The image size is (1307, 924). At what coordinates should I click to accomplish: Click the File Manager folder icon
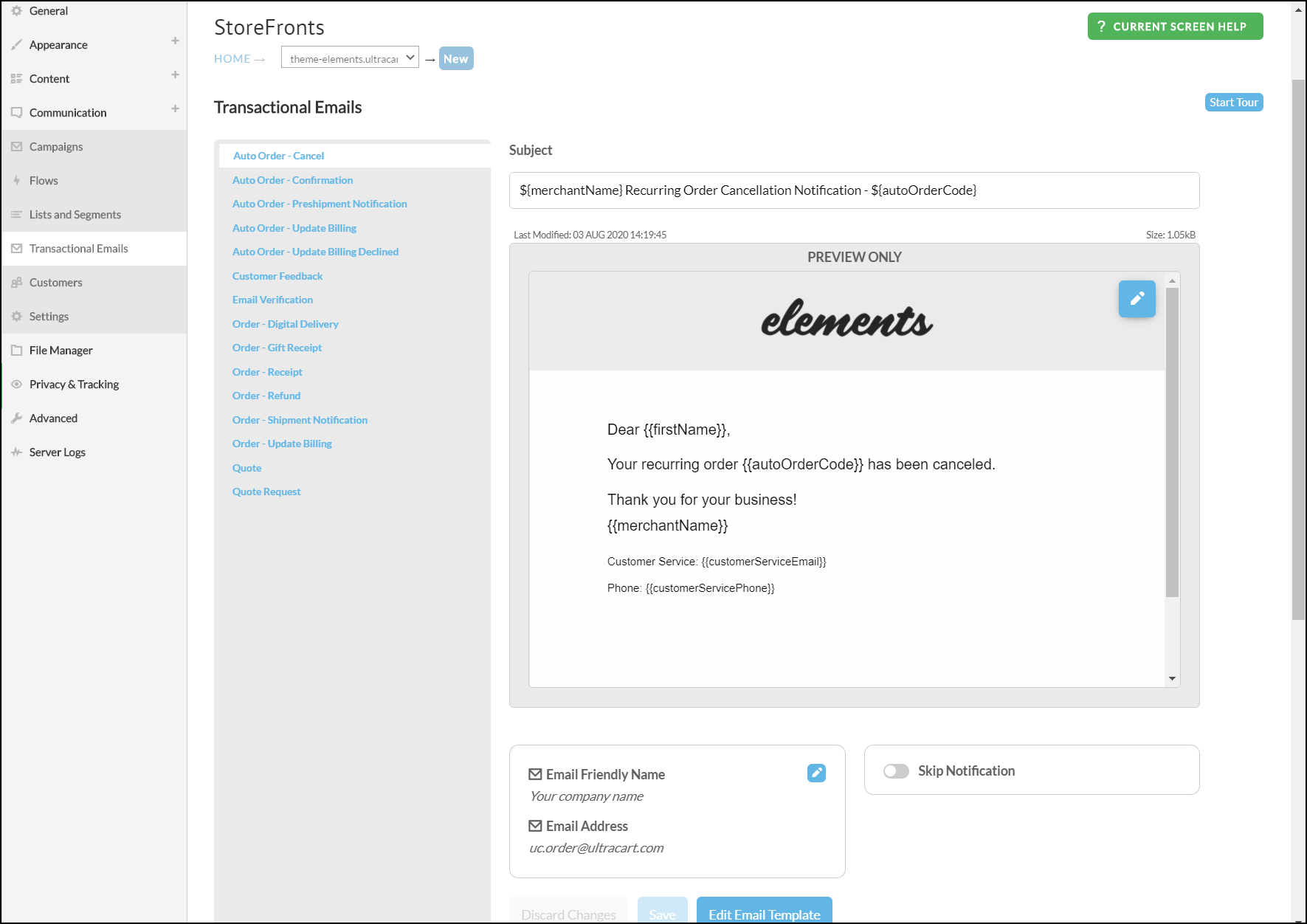coord(16,351)
